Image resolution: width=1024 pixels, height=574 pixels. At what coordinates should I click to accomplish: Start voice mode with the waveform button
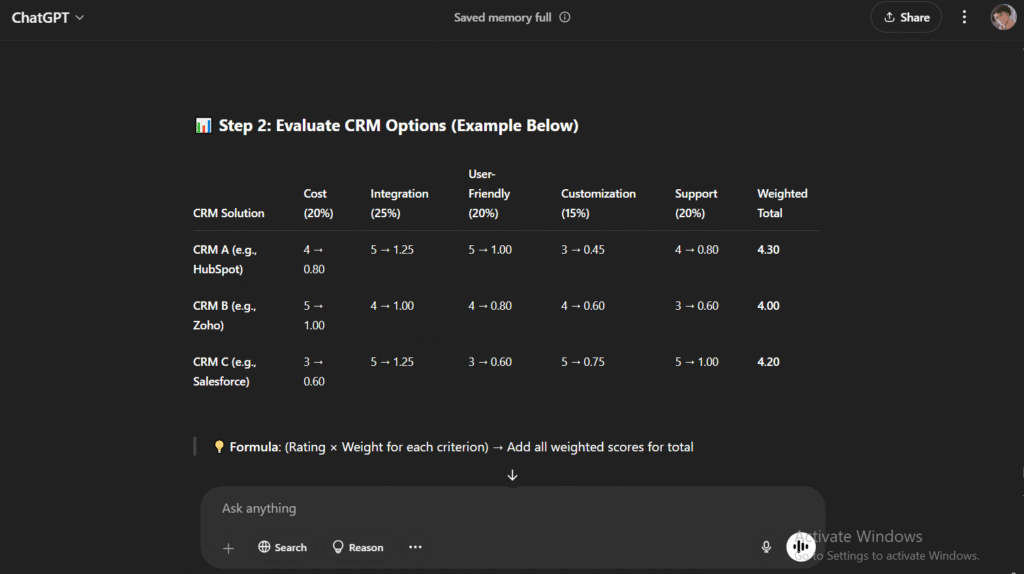tap(801, 547)
